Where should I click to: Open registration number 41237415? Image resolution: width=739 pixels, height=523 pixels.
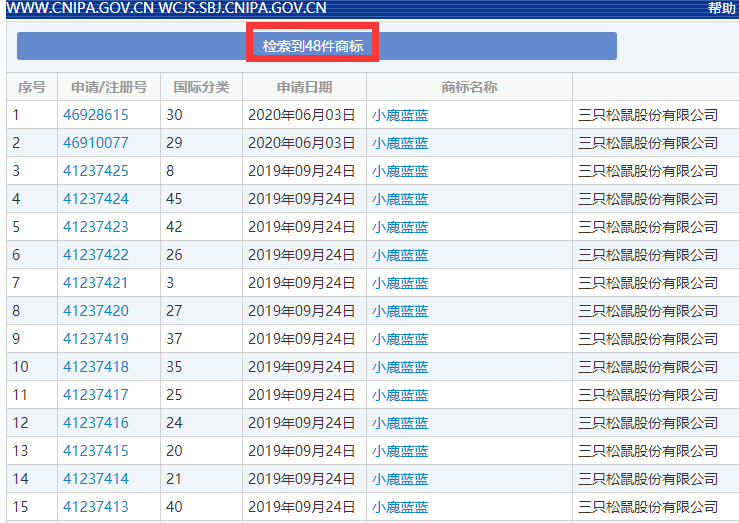(x=96, y=451)
